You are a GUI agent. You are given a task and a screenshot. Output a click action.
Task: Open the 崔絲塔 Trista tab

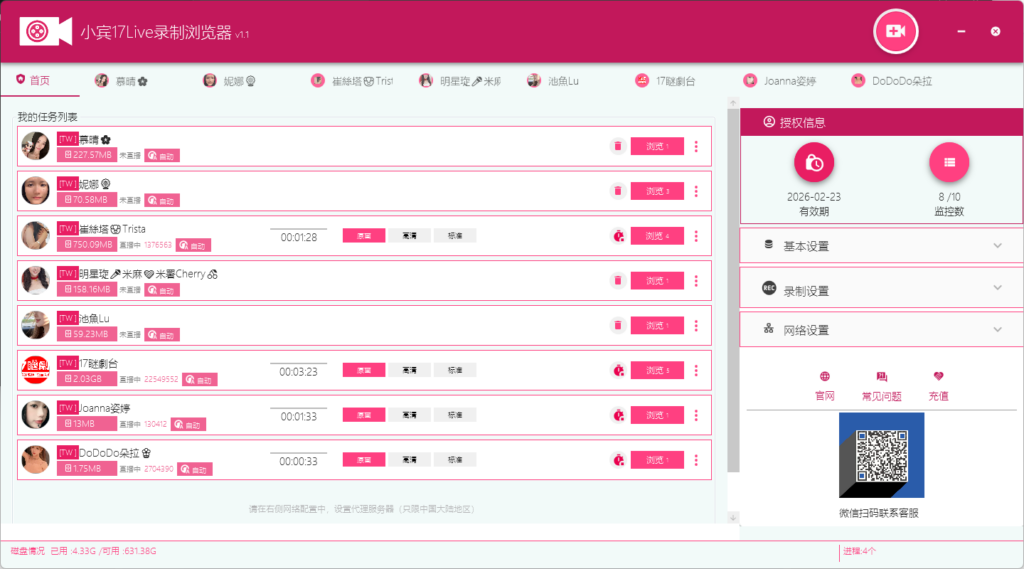[x=352, y=81]
